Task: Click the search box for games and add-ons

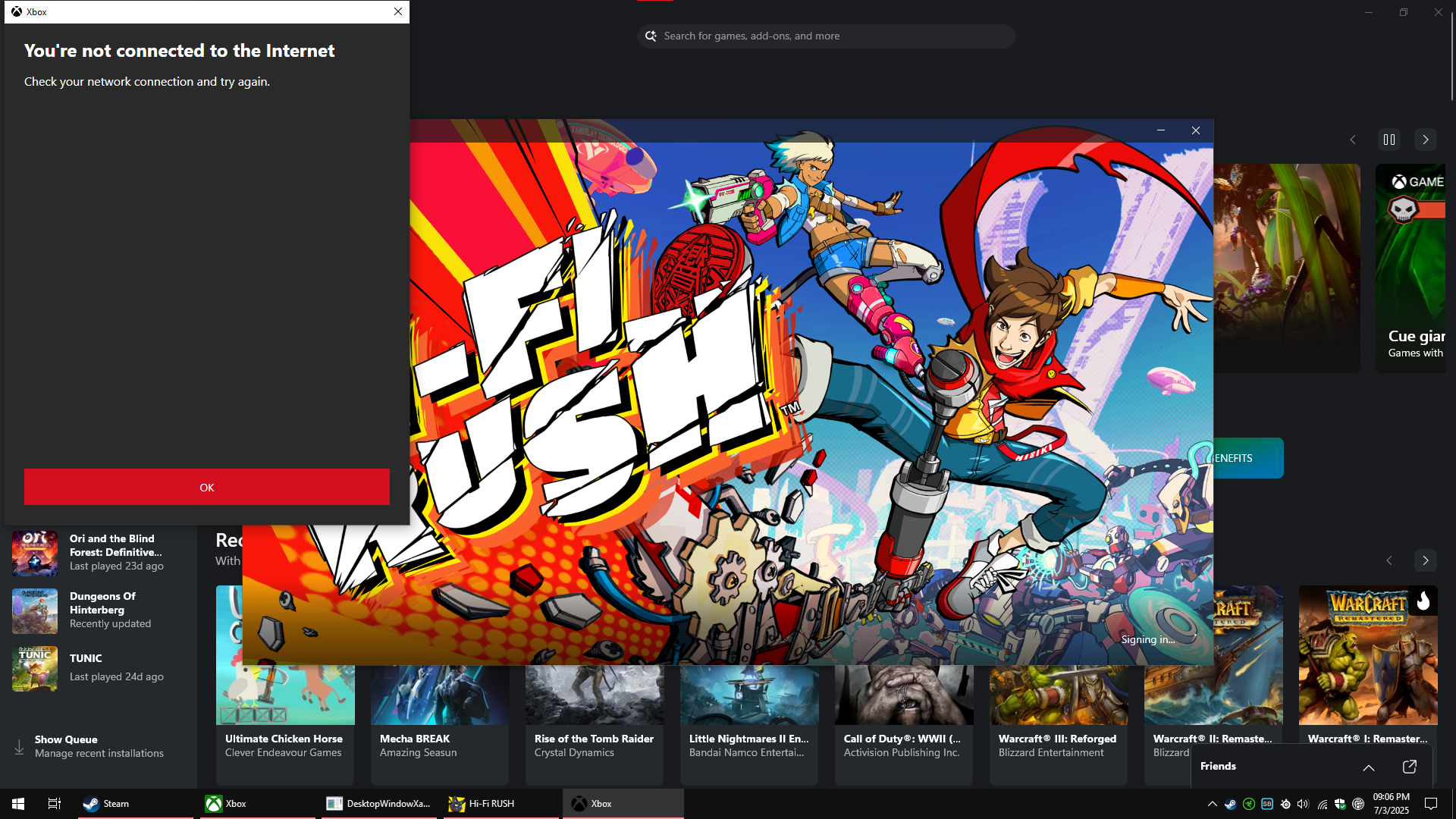Action: click(x=827, y=36)
